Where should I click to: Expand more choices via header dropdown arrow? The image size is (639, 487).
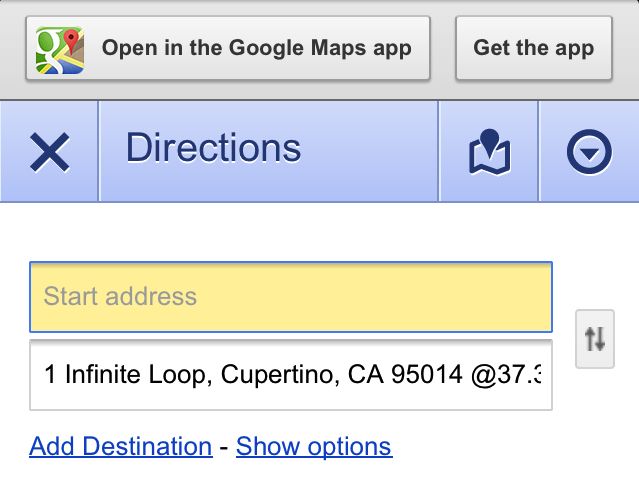pyautogui.click(x=588, y=152)
